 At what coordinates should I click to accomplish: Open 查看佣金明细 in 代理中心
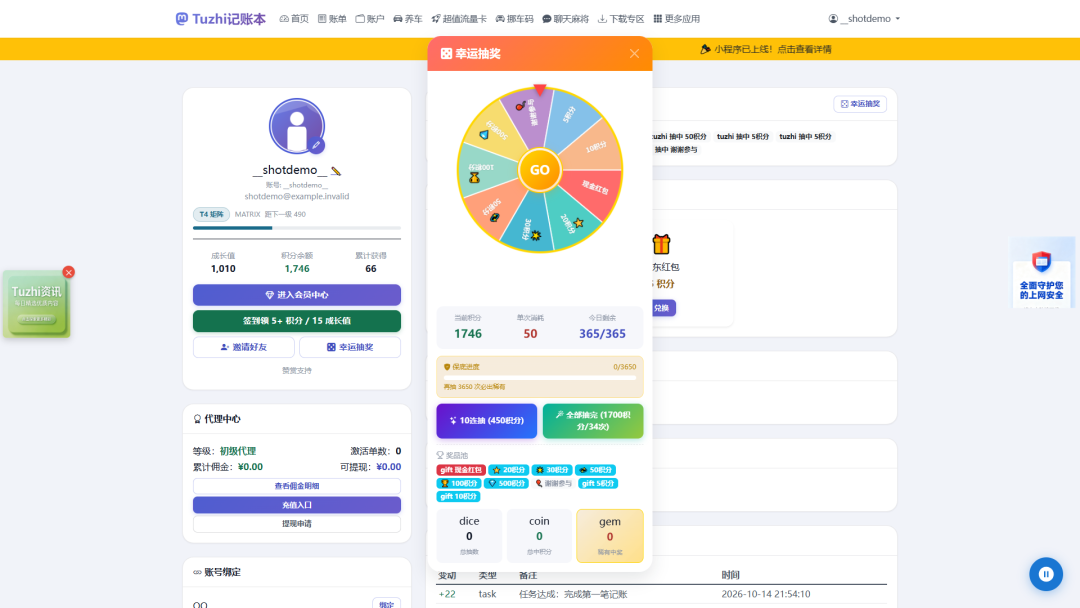coord(297,486)
